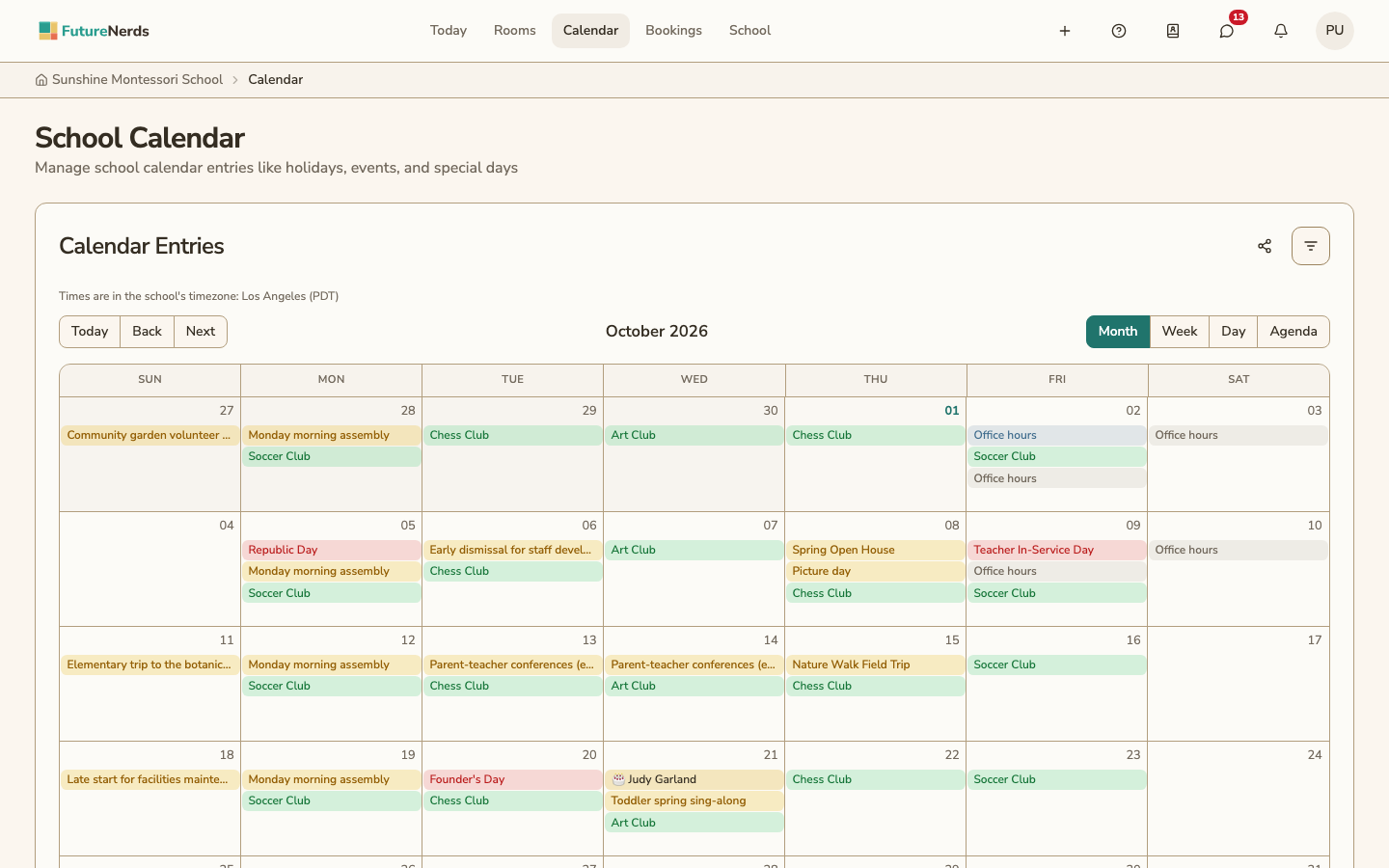Click the home icon in breadcrumb
1389x868 pixels.
pos(41,80)
